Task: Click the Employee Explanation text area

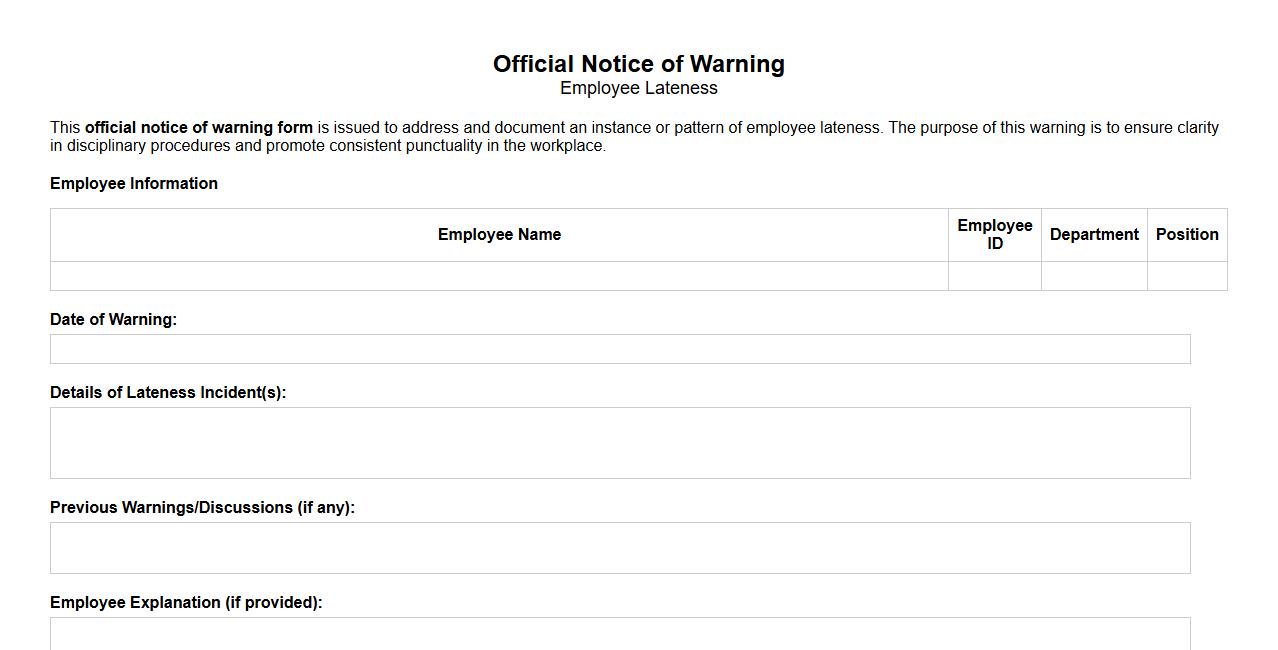Action: (x=620, y=635)
